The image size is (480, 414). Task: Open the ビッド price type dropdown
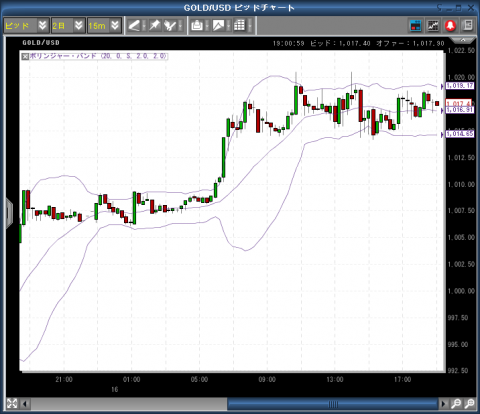[26, 26]
